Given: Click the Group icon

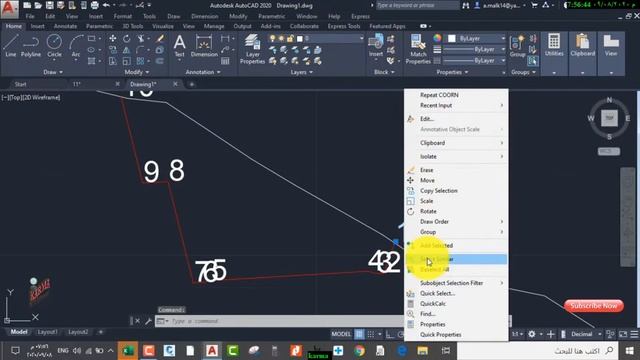Looking at the screenshot, I should (517, 46).
